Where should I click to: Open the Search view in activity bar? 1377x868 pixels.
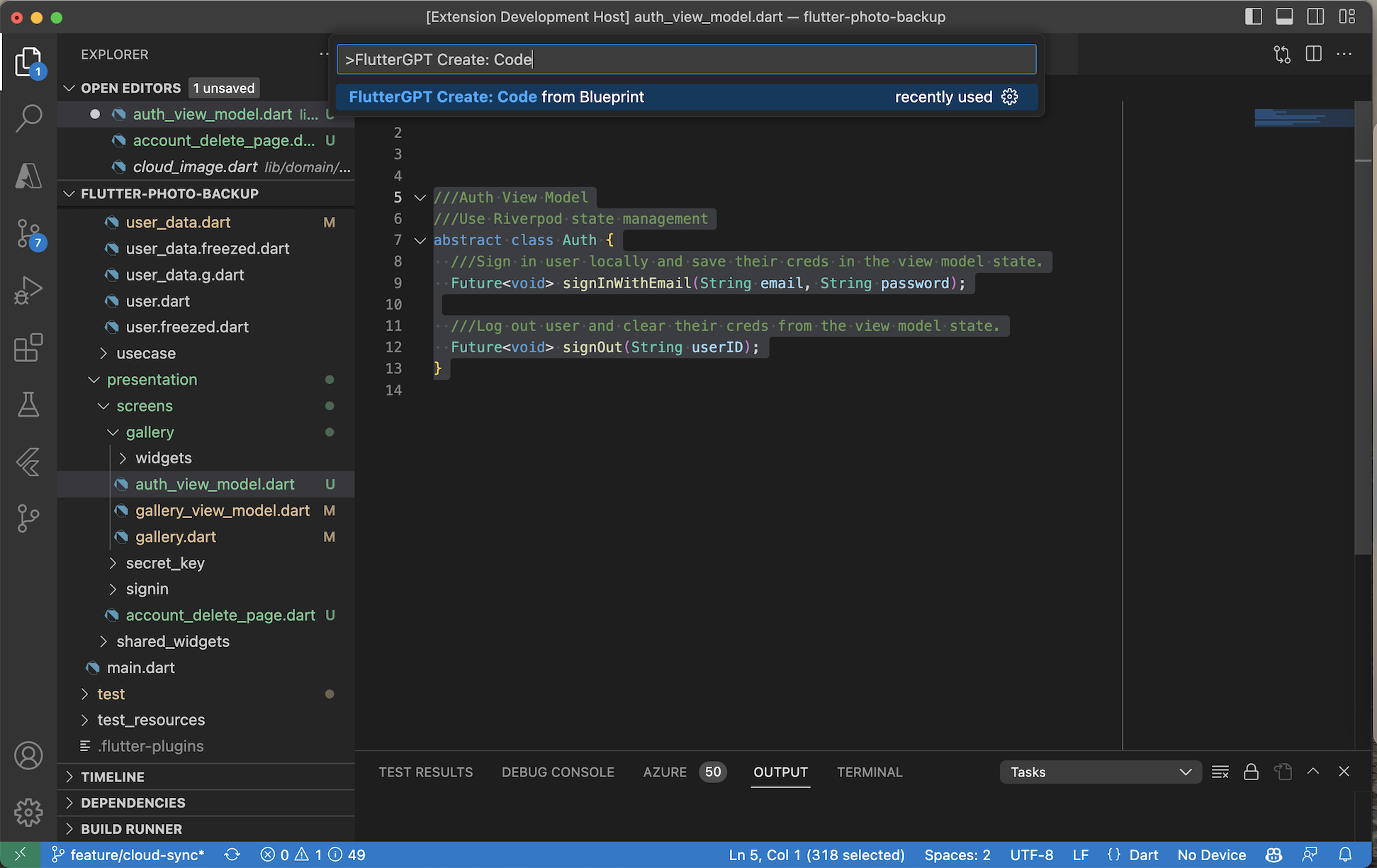[28, 118]
